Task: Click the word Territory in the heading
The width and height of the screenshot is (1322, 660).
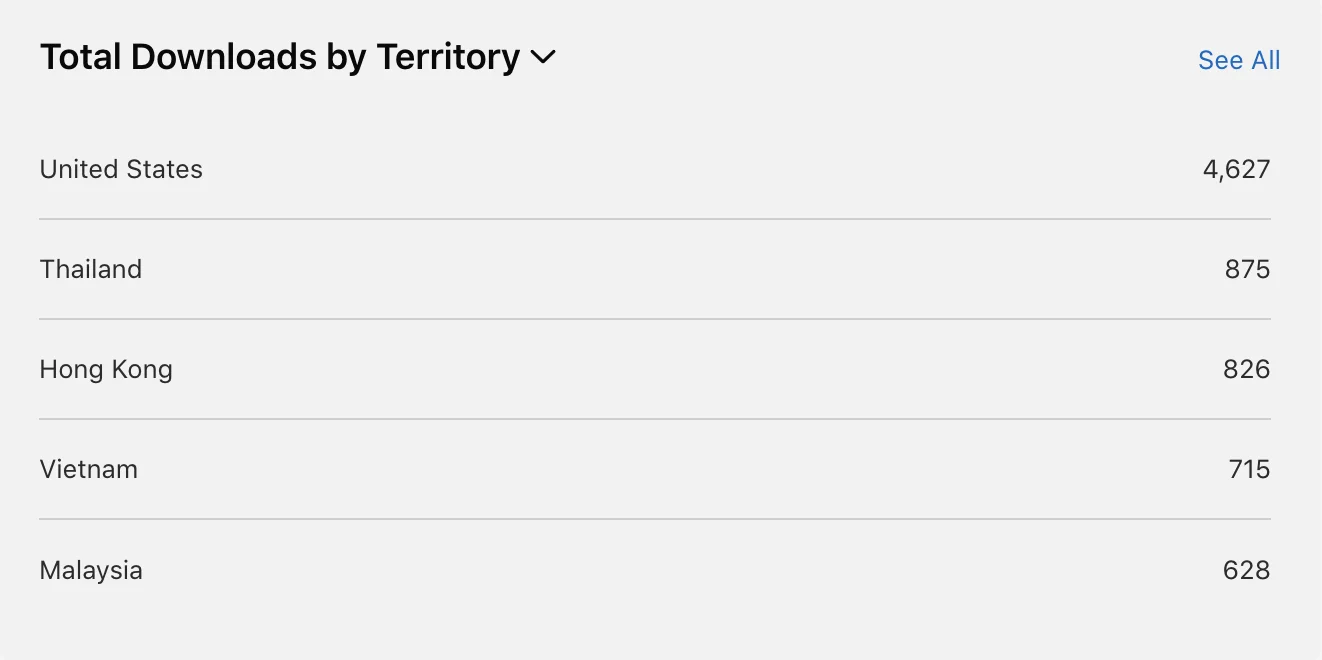Action: [x=448, y=58]
